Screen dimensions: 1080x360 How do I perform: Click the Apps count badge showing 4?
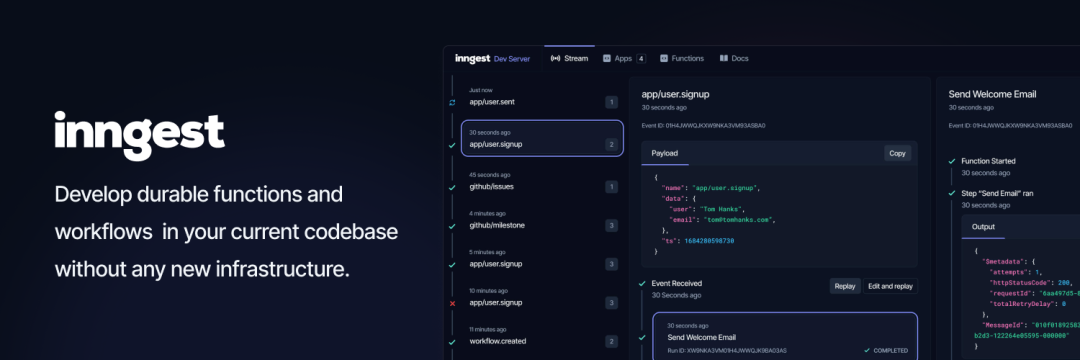[641, 59]
